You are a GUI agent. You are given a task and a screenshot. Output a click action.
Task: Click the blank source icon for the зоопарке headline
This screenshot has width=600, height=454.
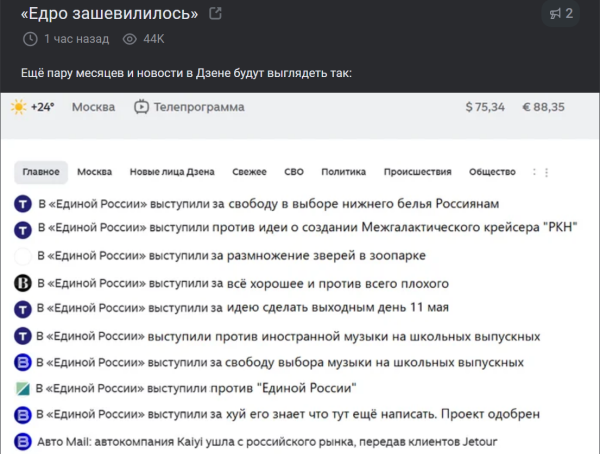click(23, 256)
